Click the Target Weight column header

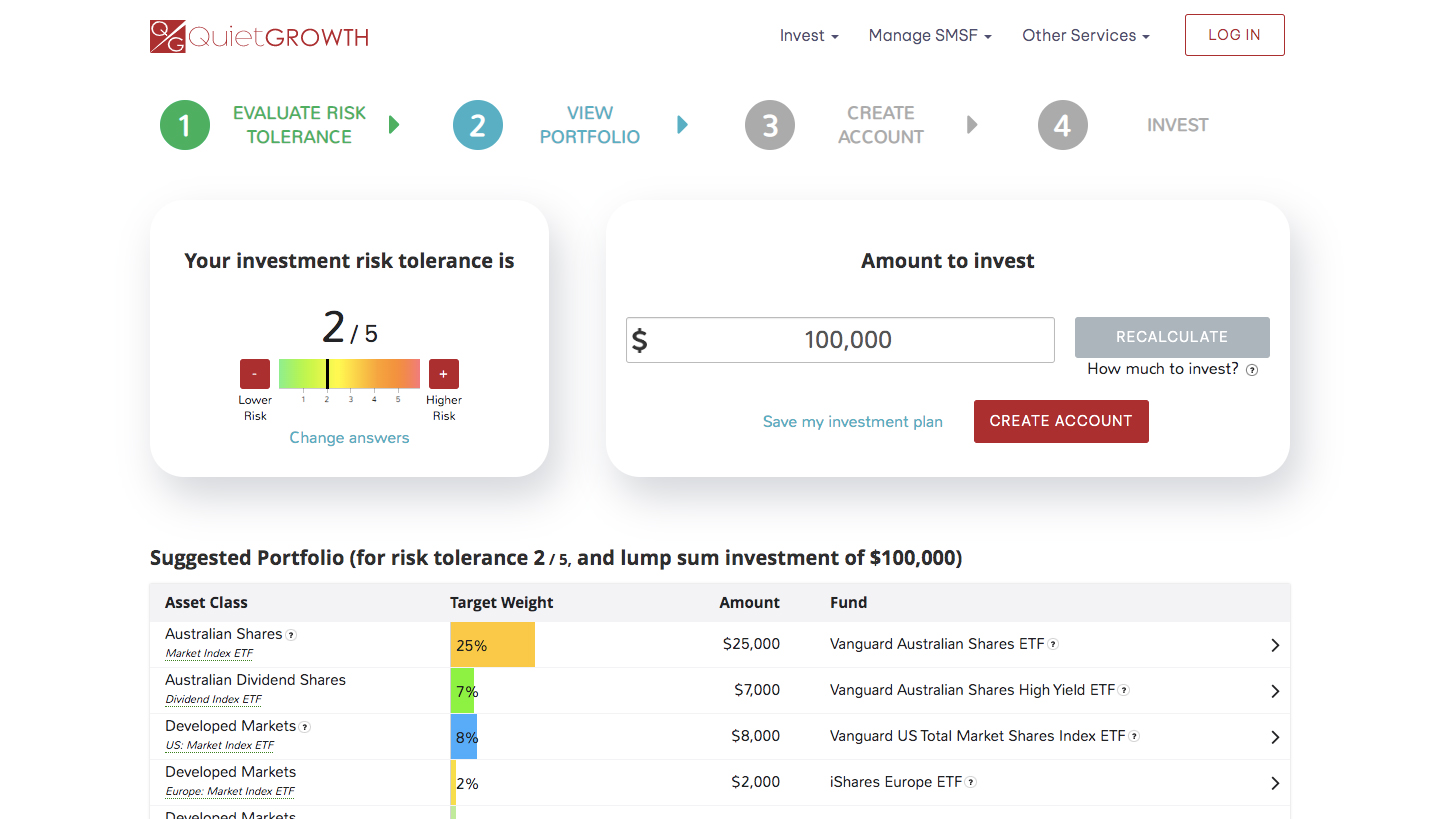tap(501, 603)
